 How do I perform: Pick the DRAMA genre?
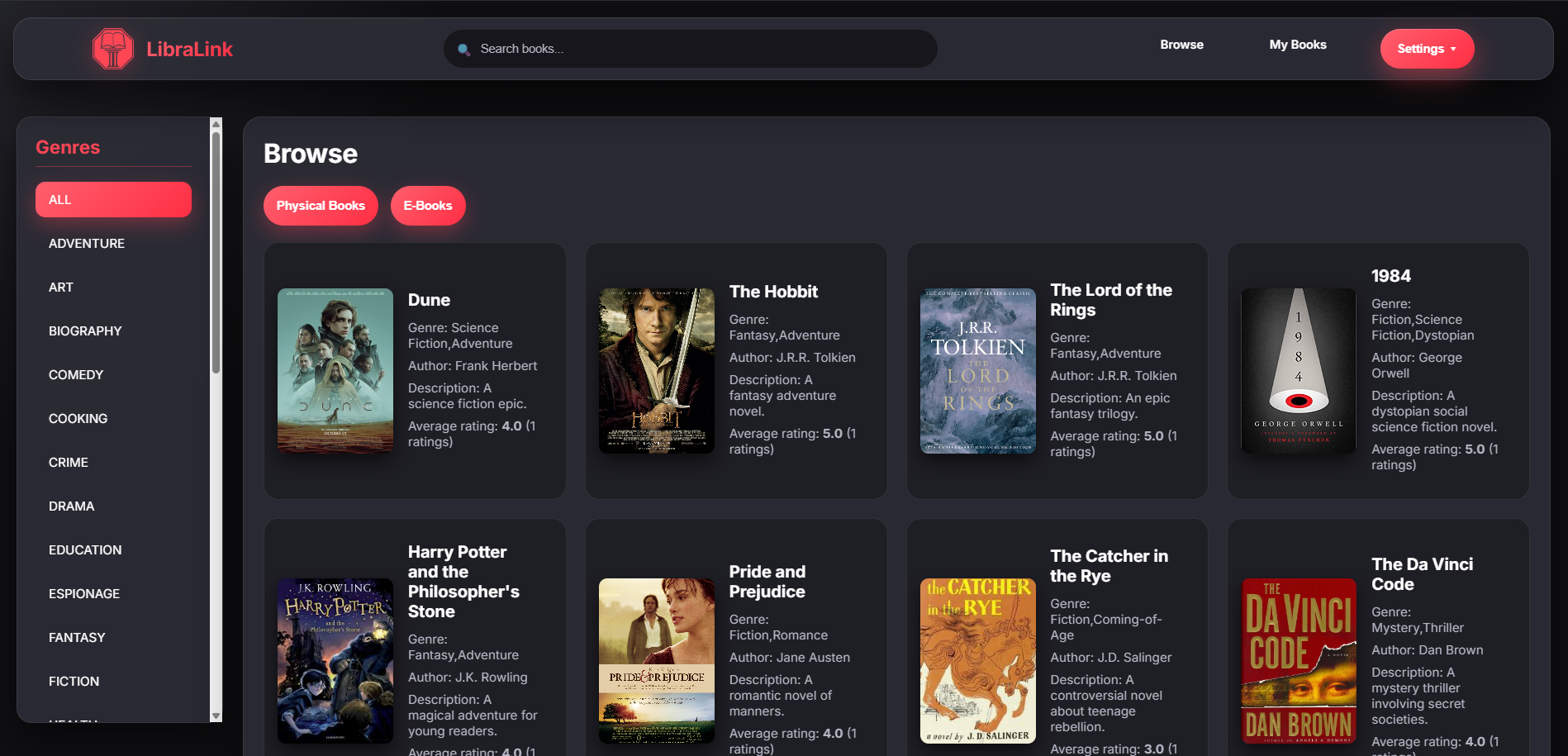point(113,506)
